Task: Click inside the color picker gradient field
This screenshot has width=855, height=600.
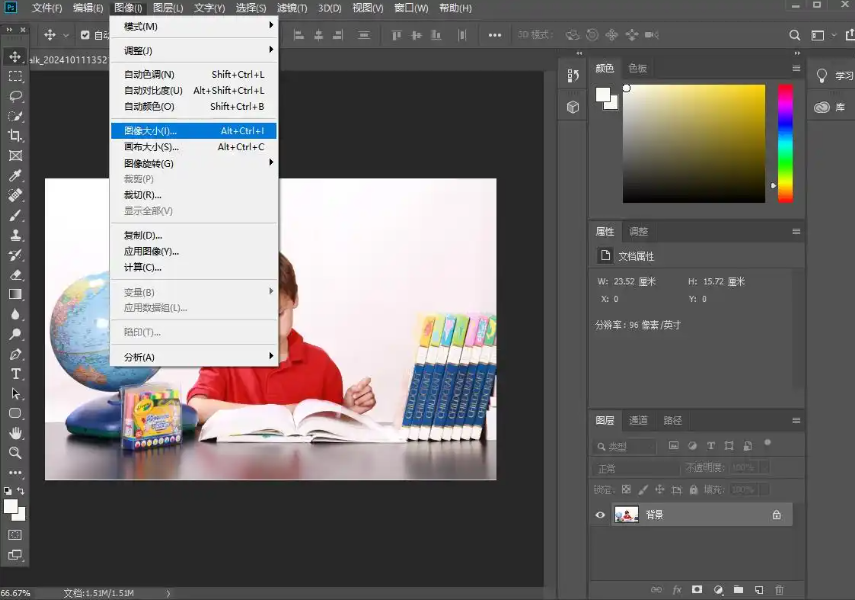Action: tap(694, 143)
